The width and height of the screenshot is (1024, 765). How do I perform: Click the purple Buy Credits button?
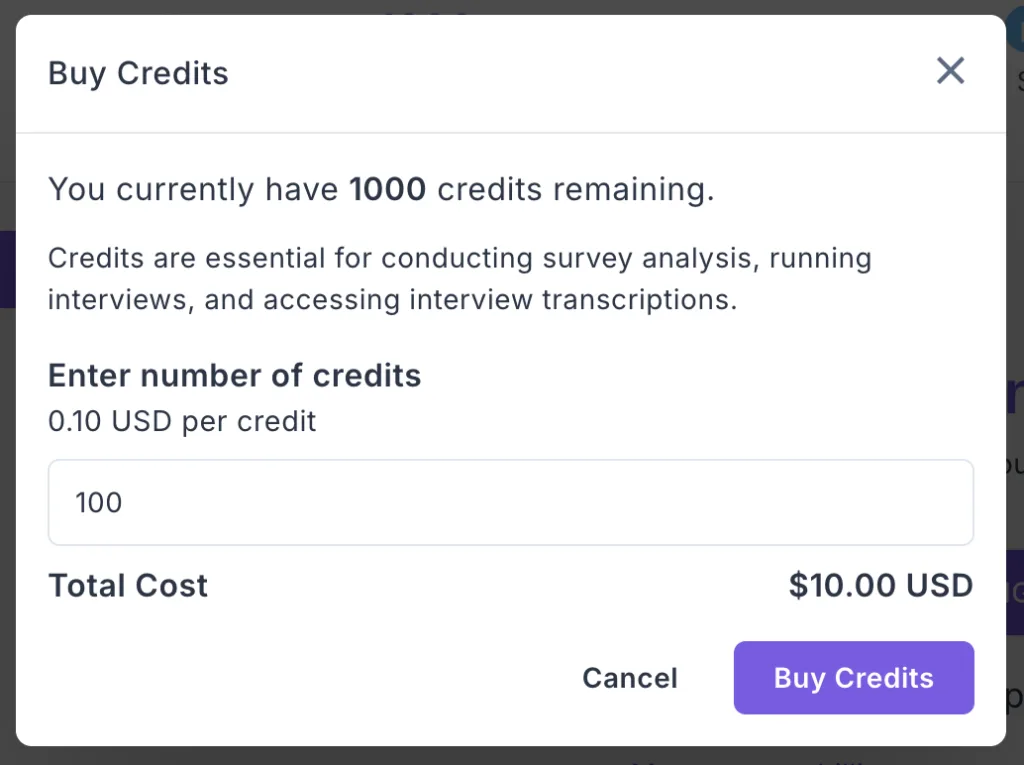[853, 678]
